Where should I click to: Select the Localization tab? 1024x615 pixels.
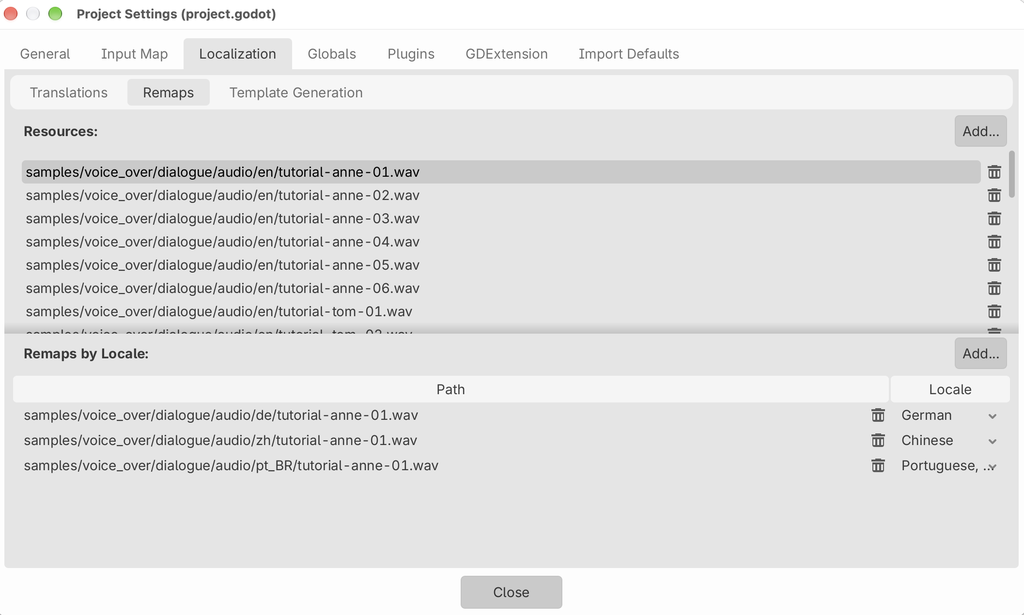(237, 54)
